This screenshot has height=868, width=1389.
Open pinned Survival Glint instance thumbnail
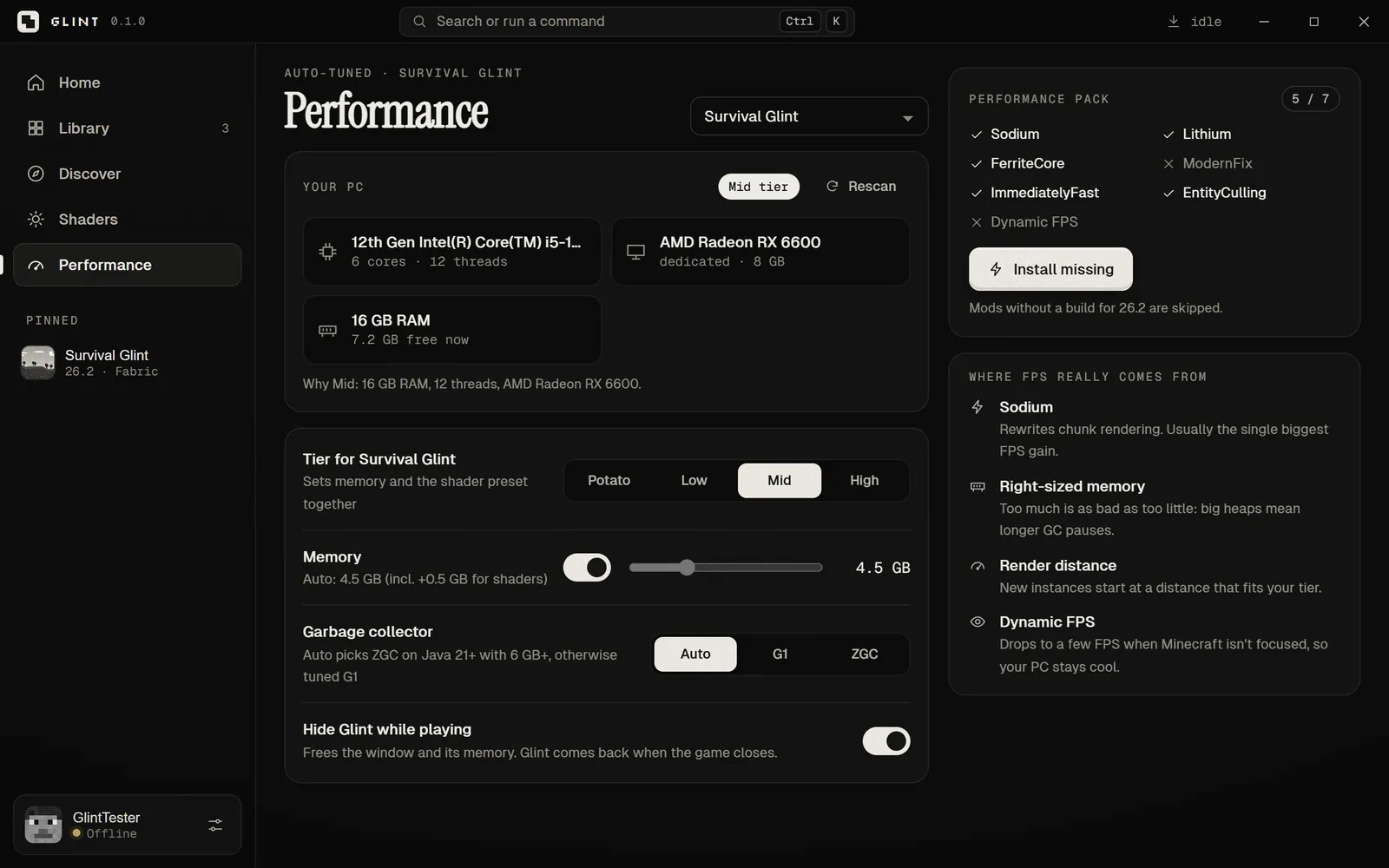tap(38, 363)
